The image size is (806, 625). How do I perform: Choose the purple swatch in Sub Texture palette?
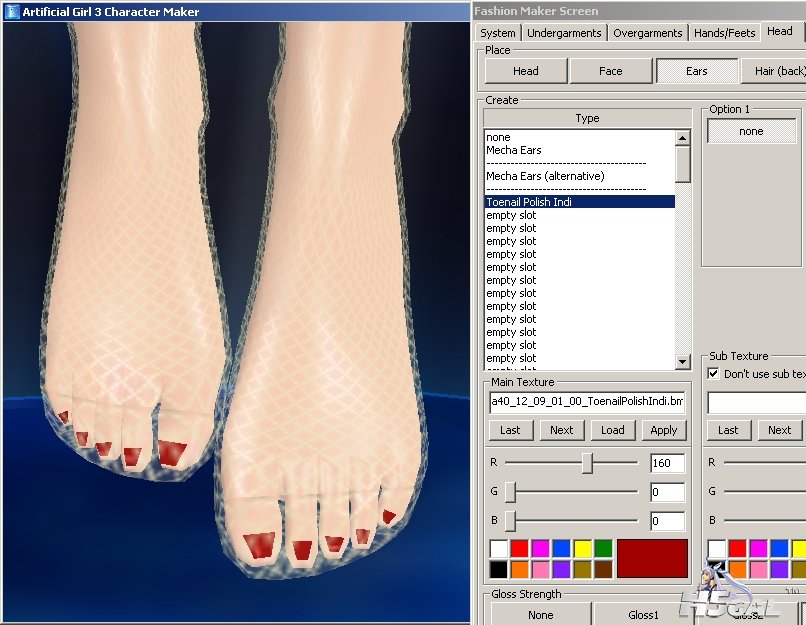click(x=779, y=569)
